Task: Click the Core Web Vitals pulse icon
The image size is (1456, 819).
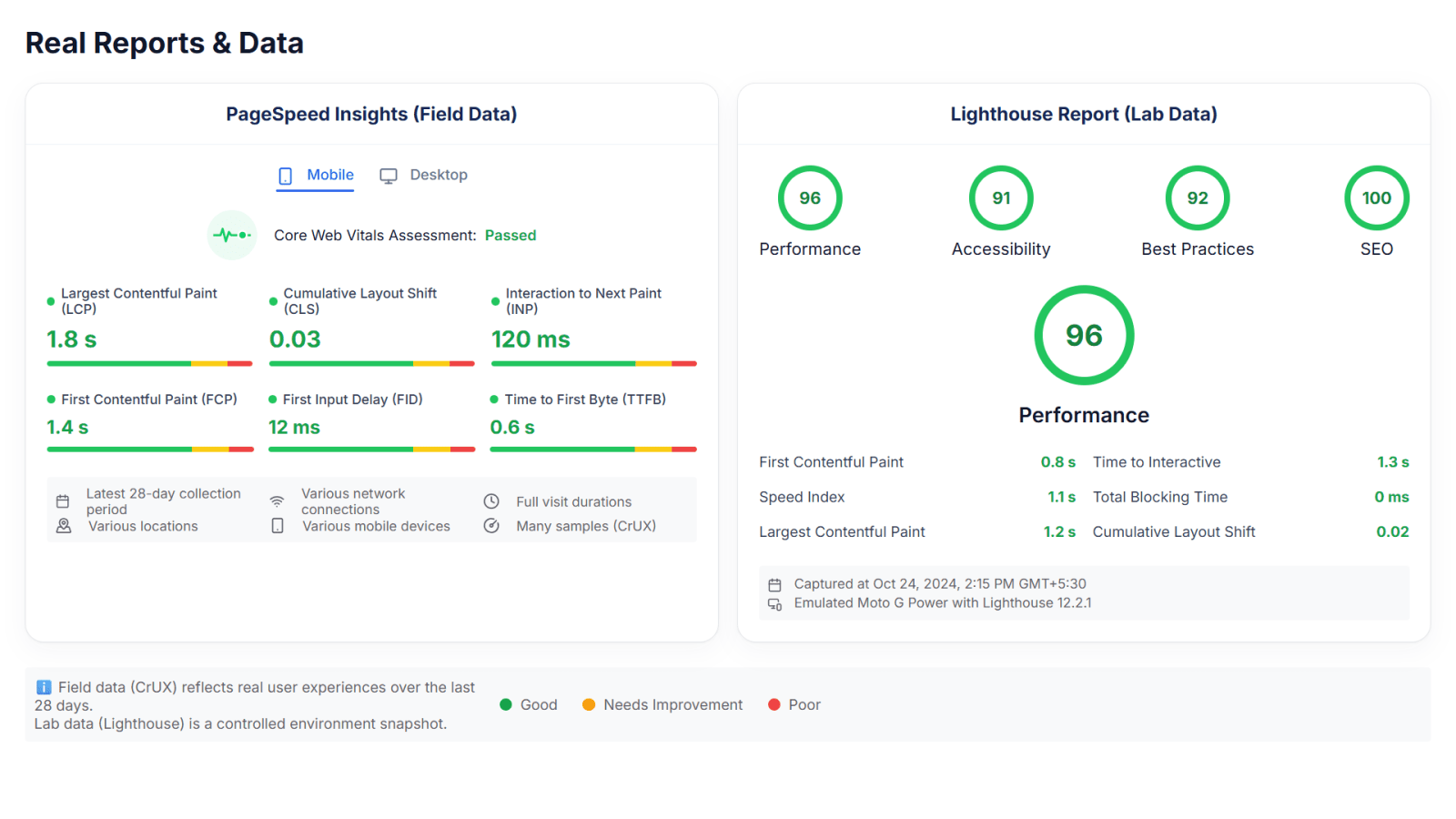Action: point(232,235)
